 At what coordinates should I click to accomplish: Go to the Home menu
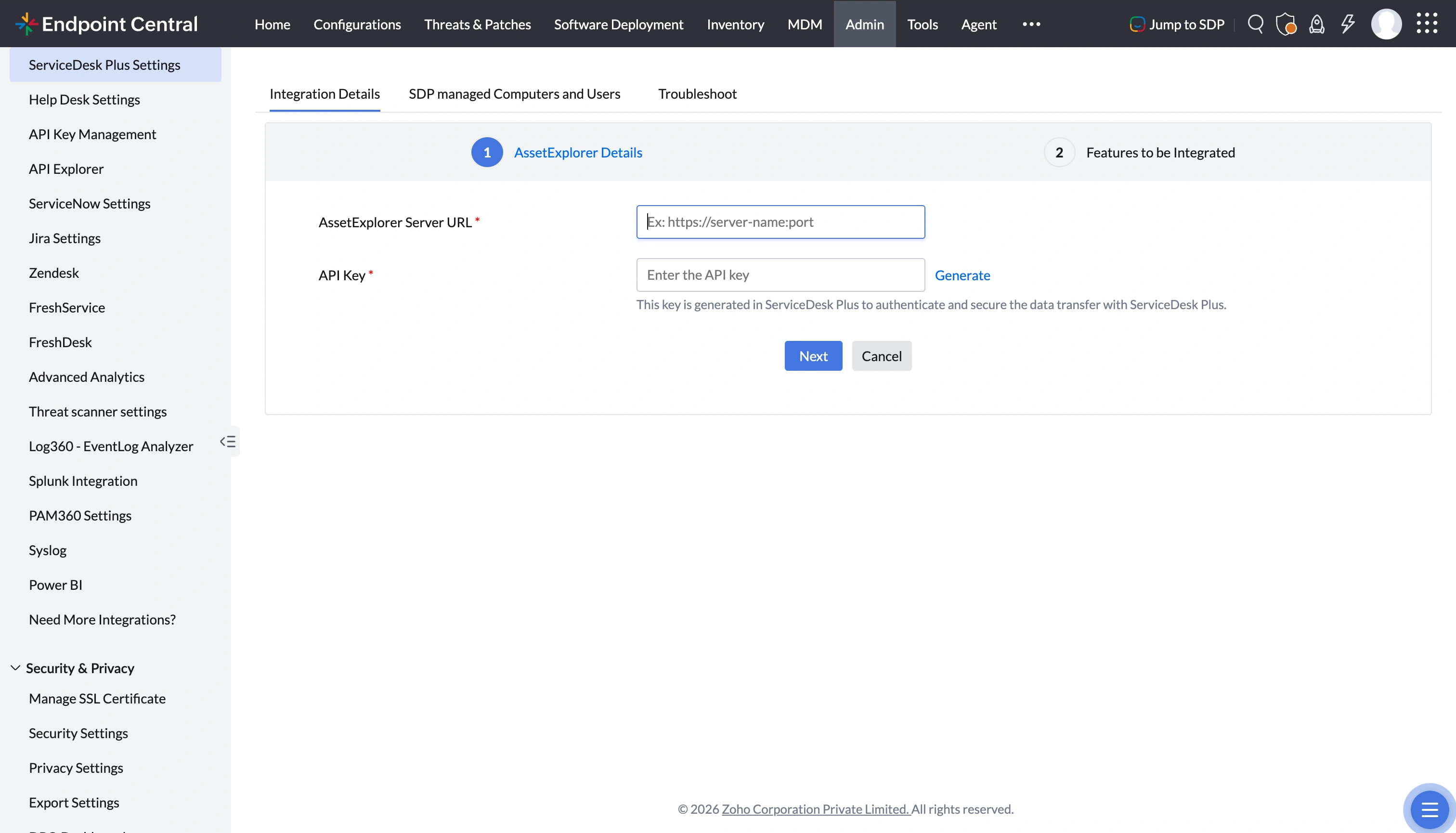(x=273, y=24)
